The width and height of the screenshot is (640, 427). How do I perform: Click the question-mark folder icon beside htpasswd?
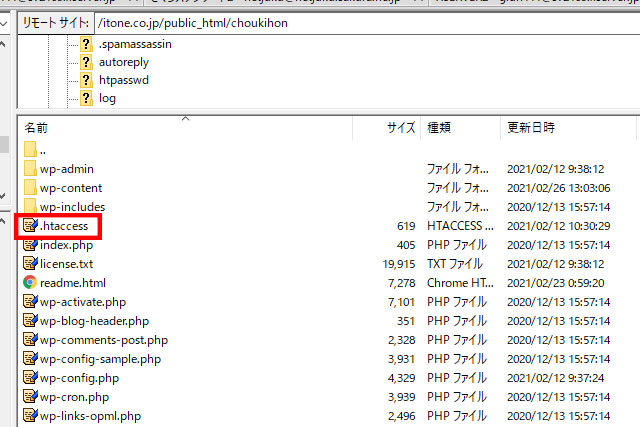pyautogui.click(x=86, y=80)
